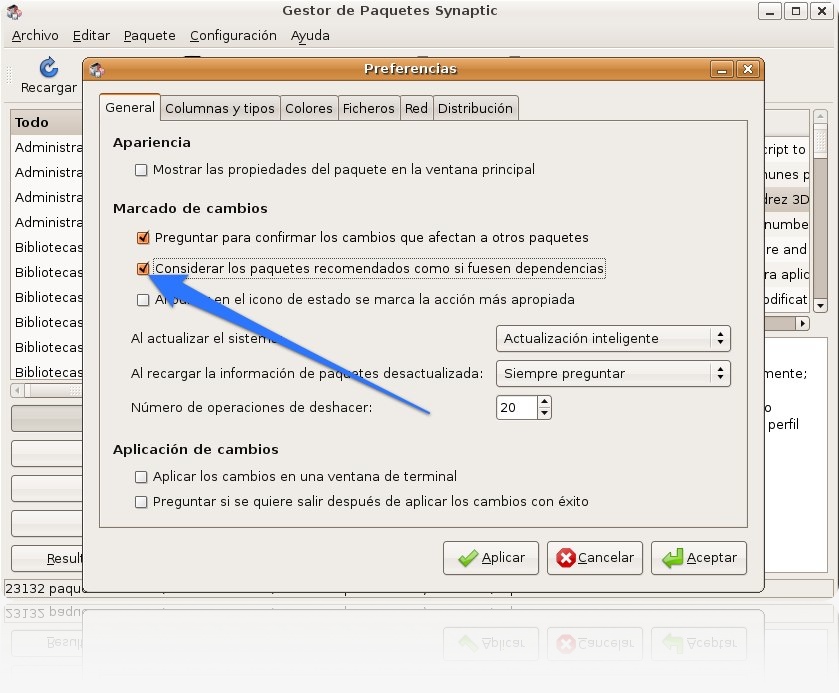839x693 pixels.
Task: Enable Aplicar los cambios en ventana de terminal
Action: click(141, 477)
